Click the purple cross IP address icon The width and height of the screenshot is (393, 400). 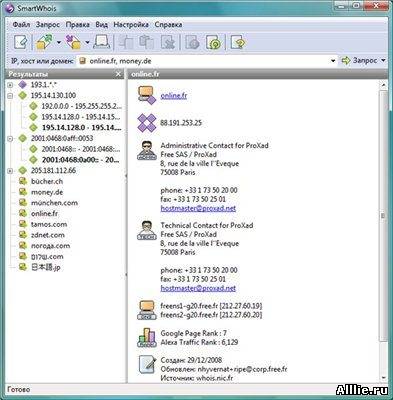click(x=147, y=123)
